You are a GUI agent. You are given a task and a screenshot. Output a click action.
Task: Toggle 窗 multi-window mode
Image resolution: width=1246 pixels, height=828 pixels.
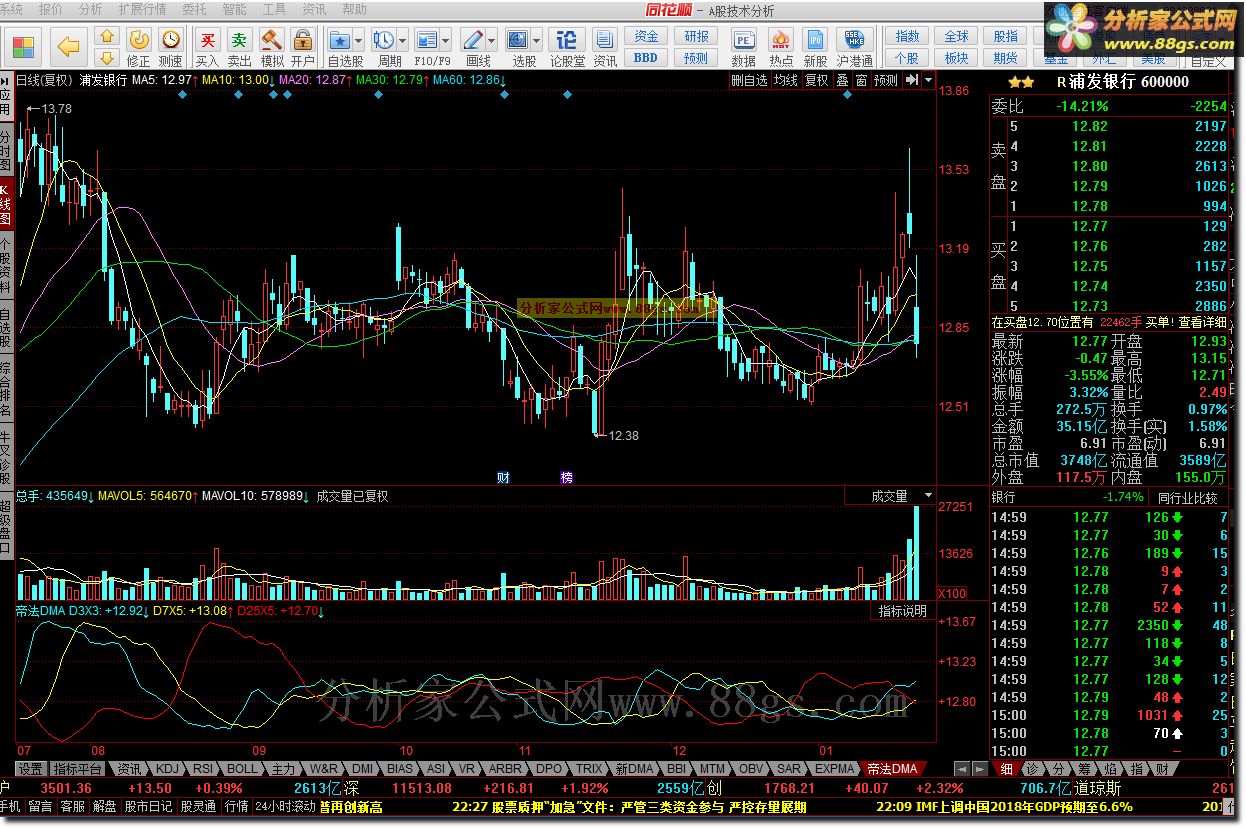pos(861,80)
